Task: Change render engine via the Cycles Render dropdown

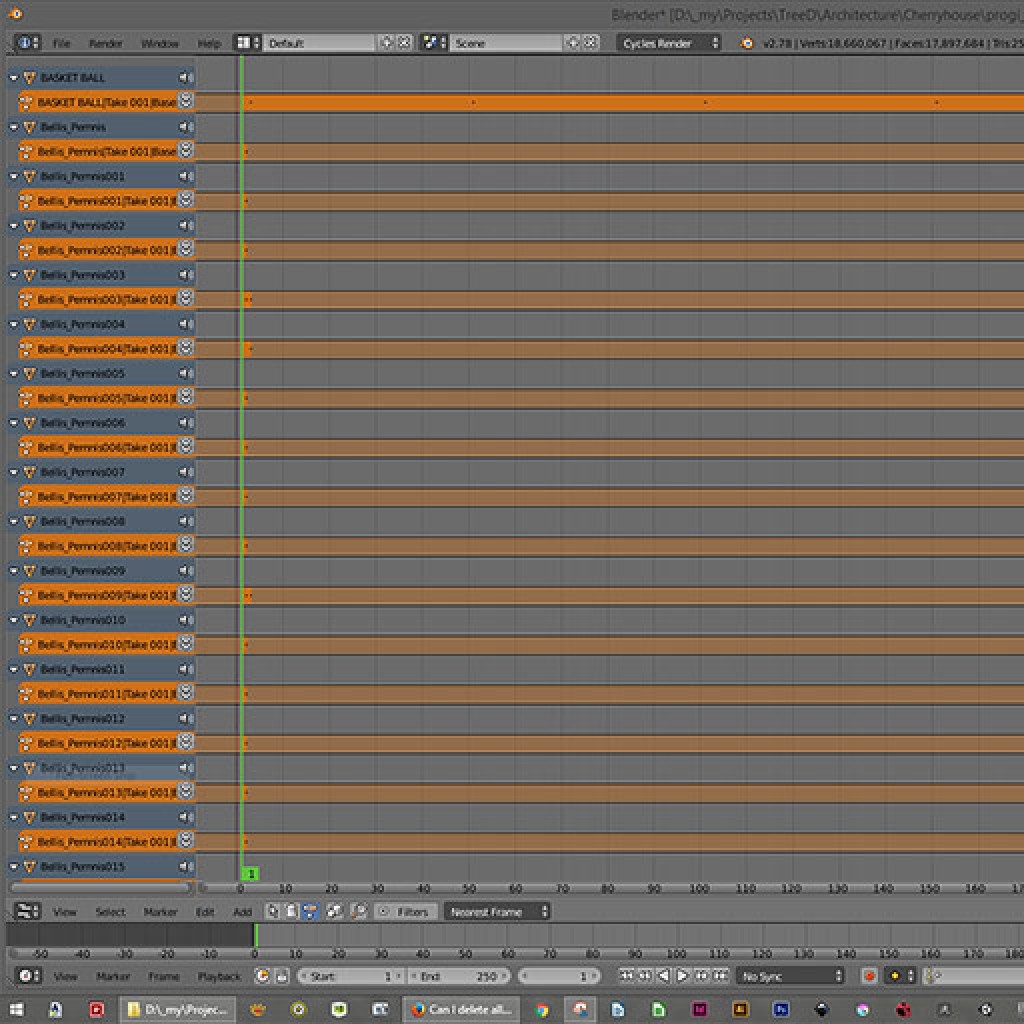Action: pyautogui.click(x=669, y=43)
